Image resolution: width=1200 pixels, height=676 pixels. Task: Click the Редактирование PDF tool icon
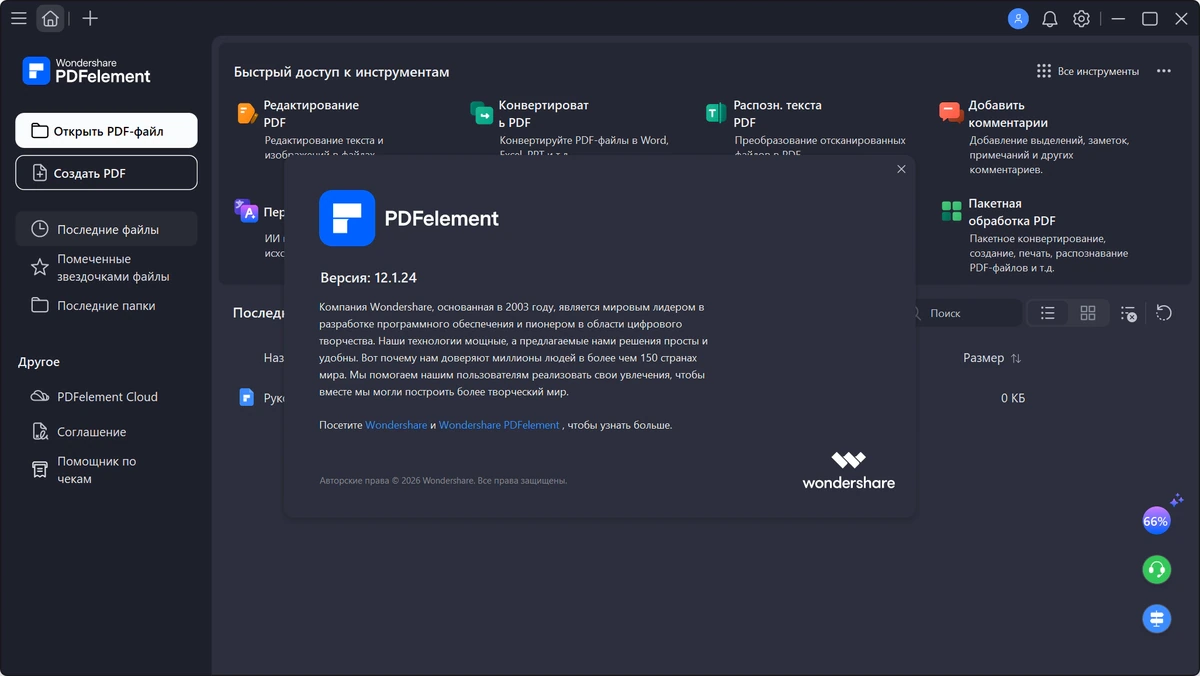pos(247,113)
